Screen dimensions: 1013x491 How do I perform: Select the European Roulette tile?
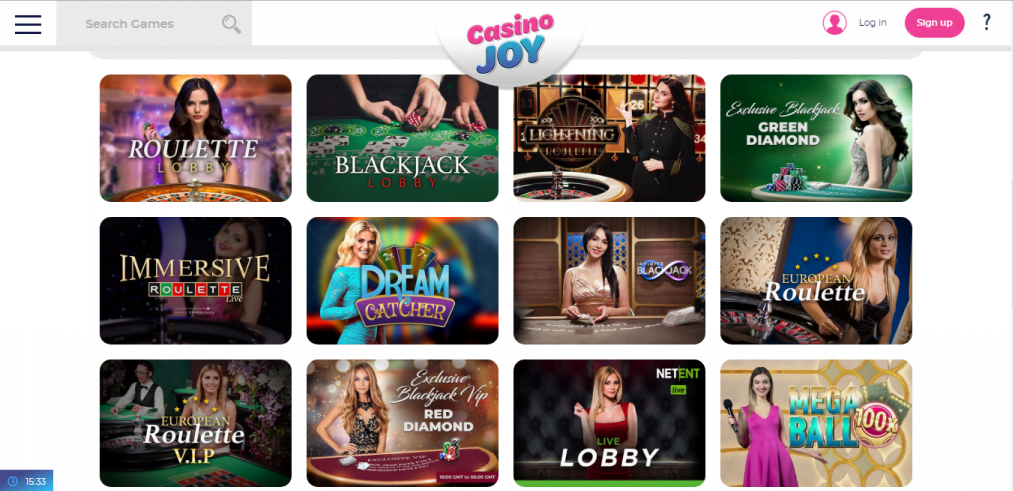click(x=816, y=280)
